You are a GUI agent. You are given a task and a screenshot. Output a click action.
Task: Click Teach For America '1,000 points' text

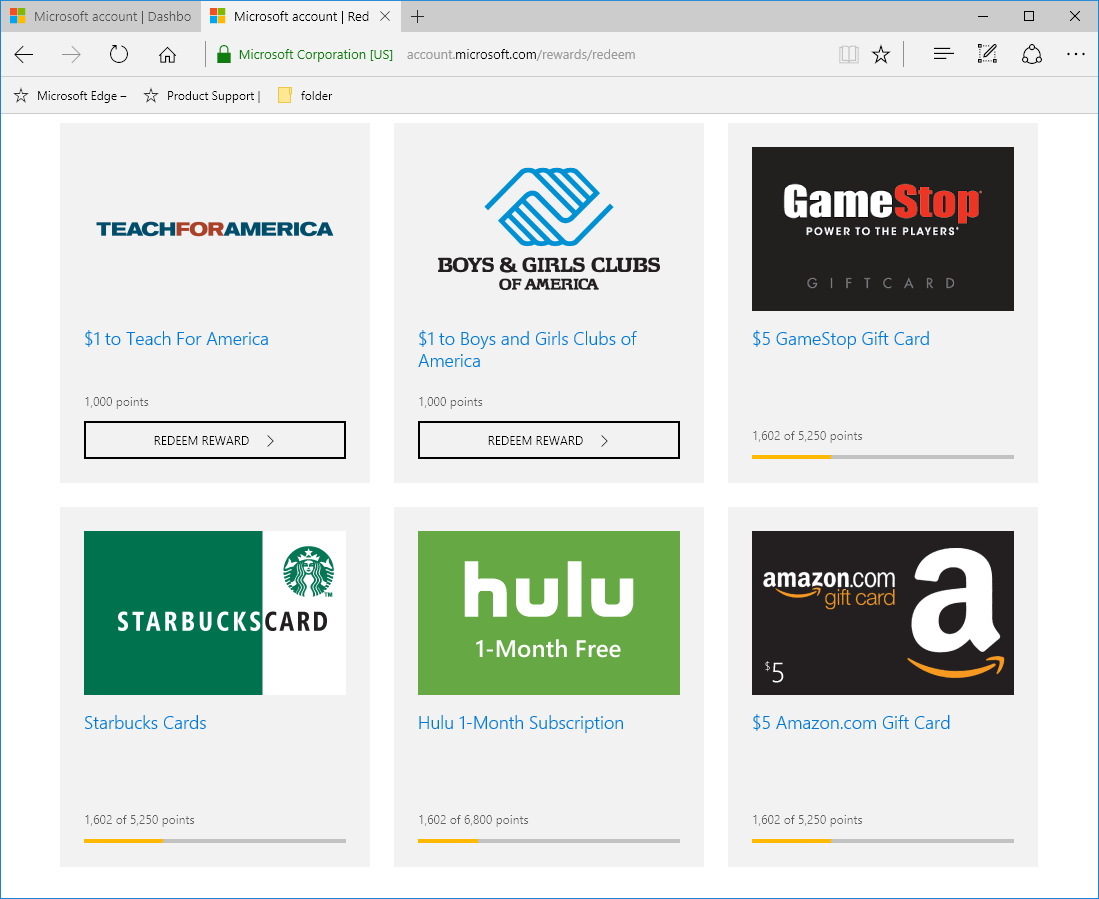click(116, 402)
